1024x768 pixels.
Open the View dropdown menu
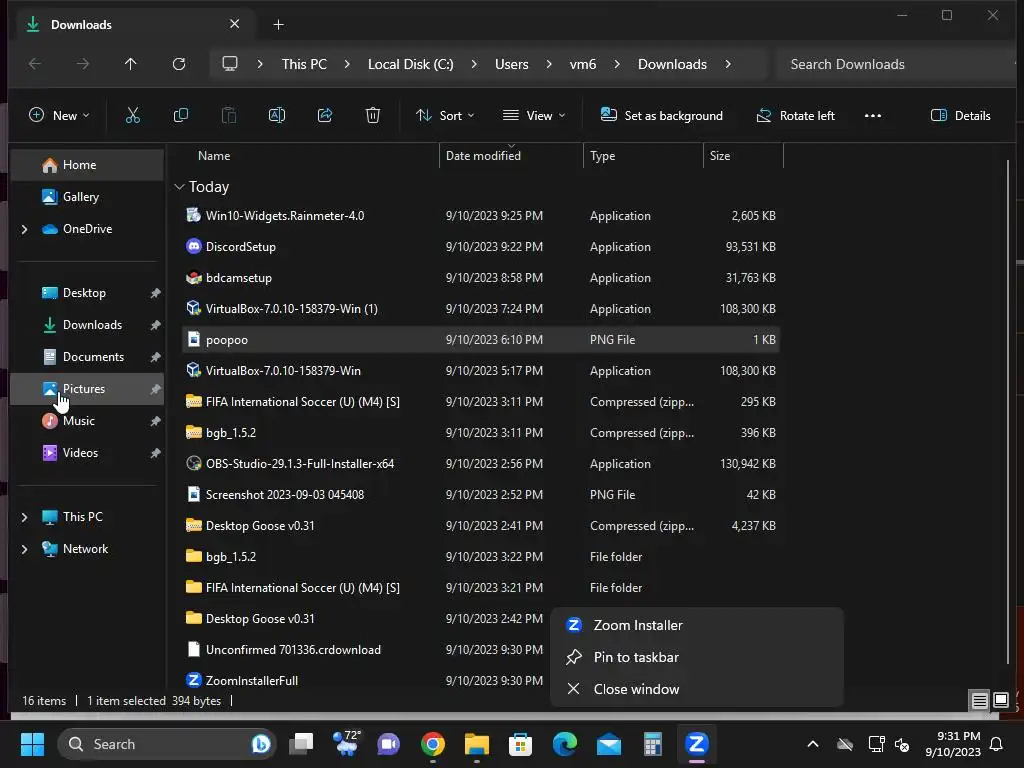click(534, 116)
